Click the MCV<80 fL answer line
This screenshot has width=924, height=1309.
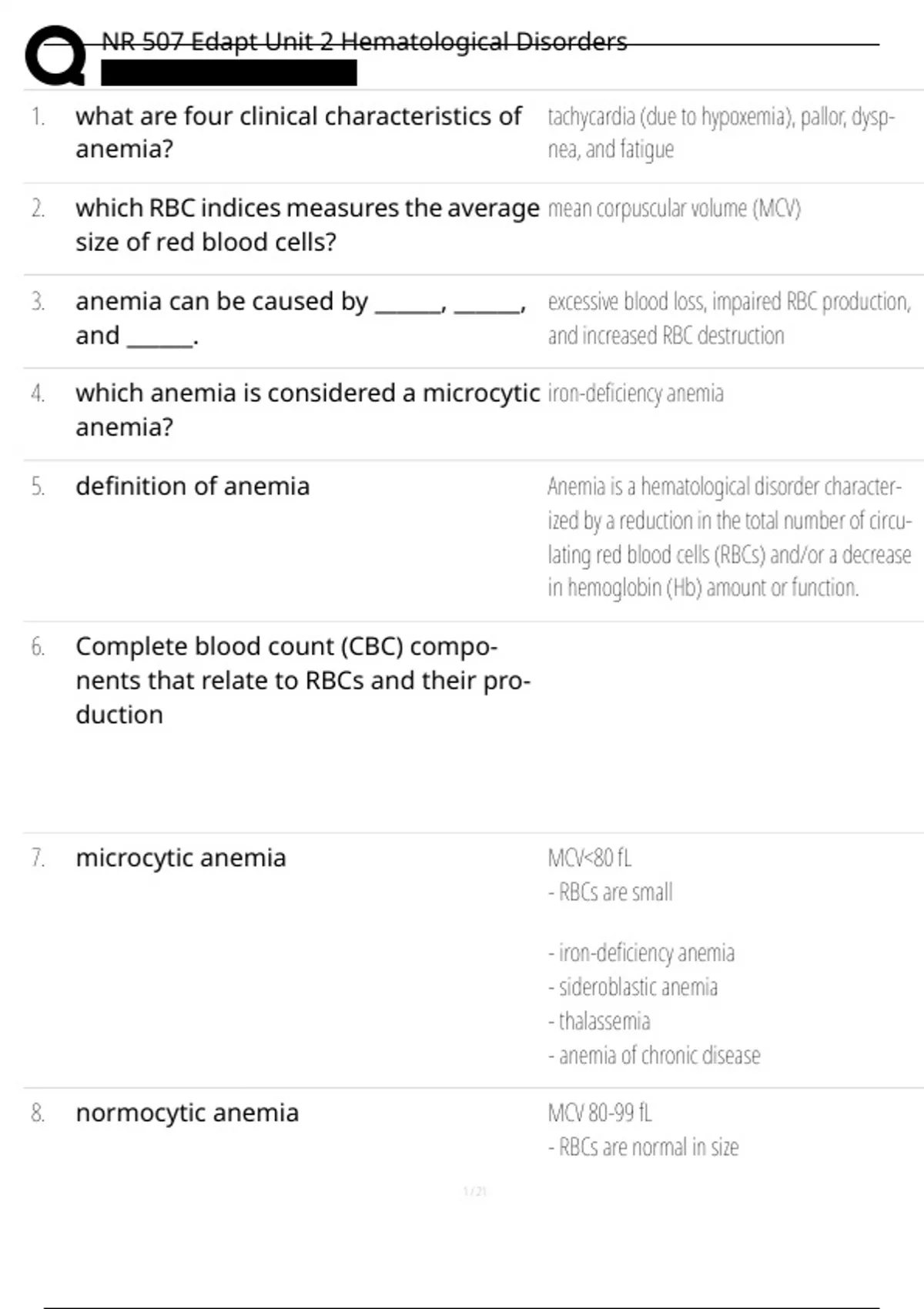tap(589, 858)
